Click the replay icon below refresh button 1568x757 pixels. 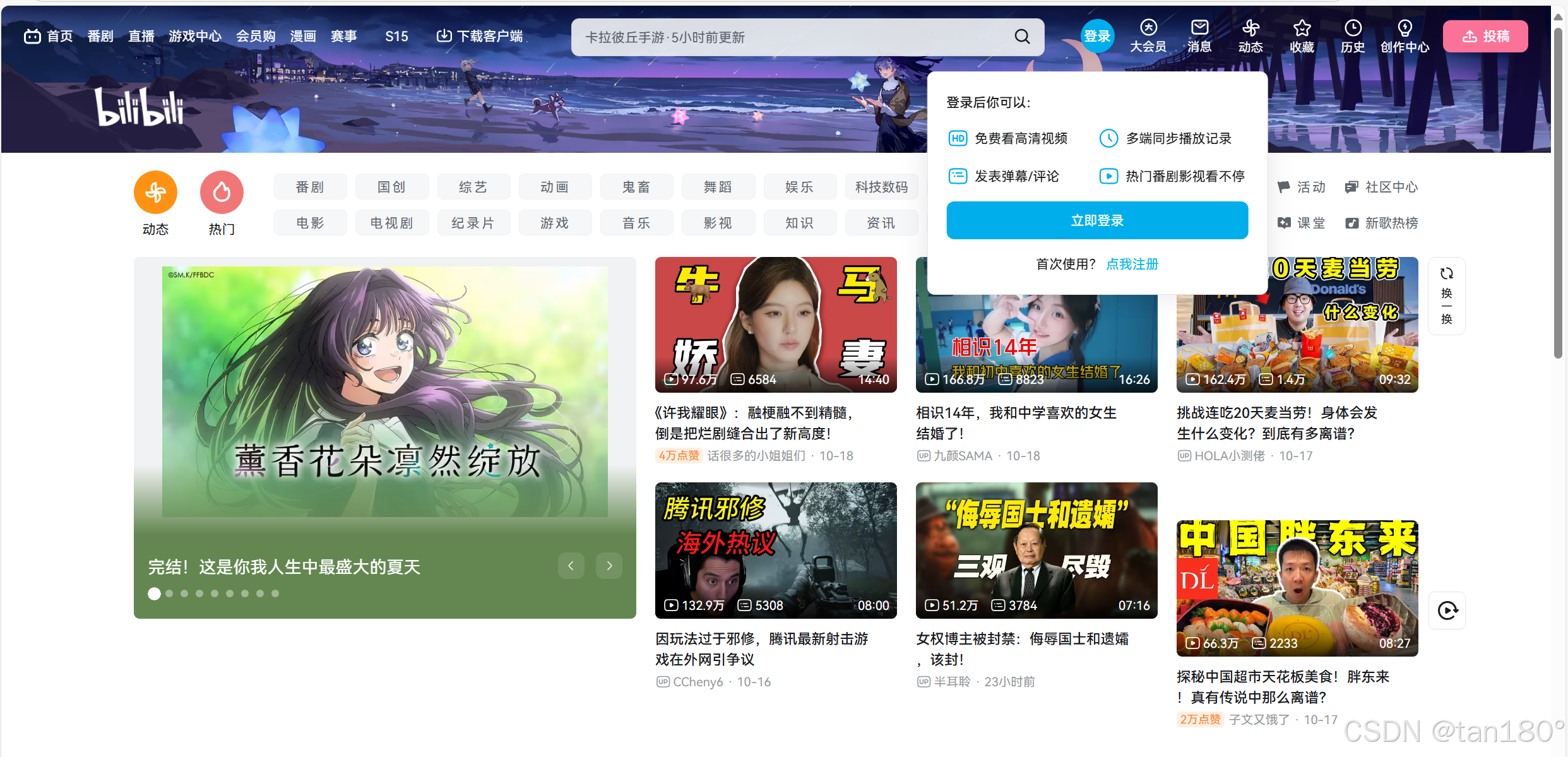1447,611
